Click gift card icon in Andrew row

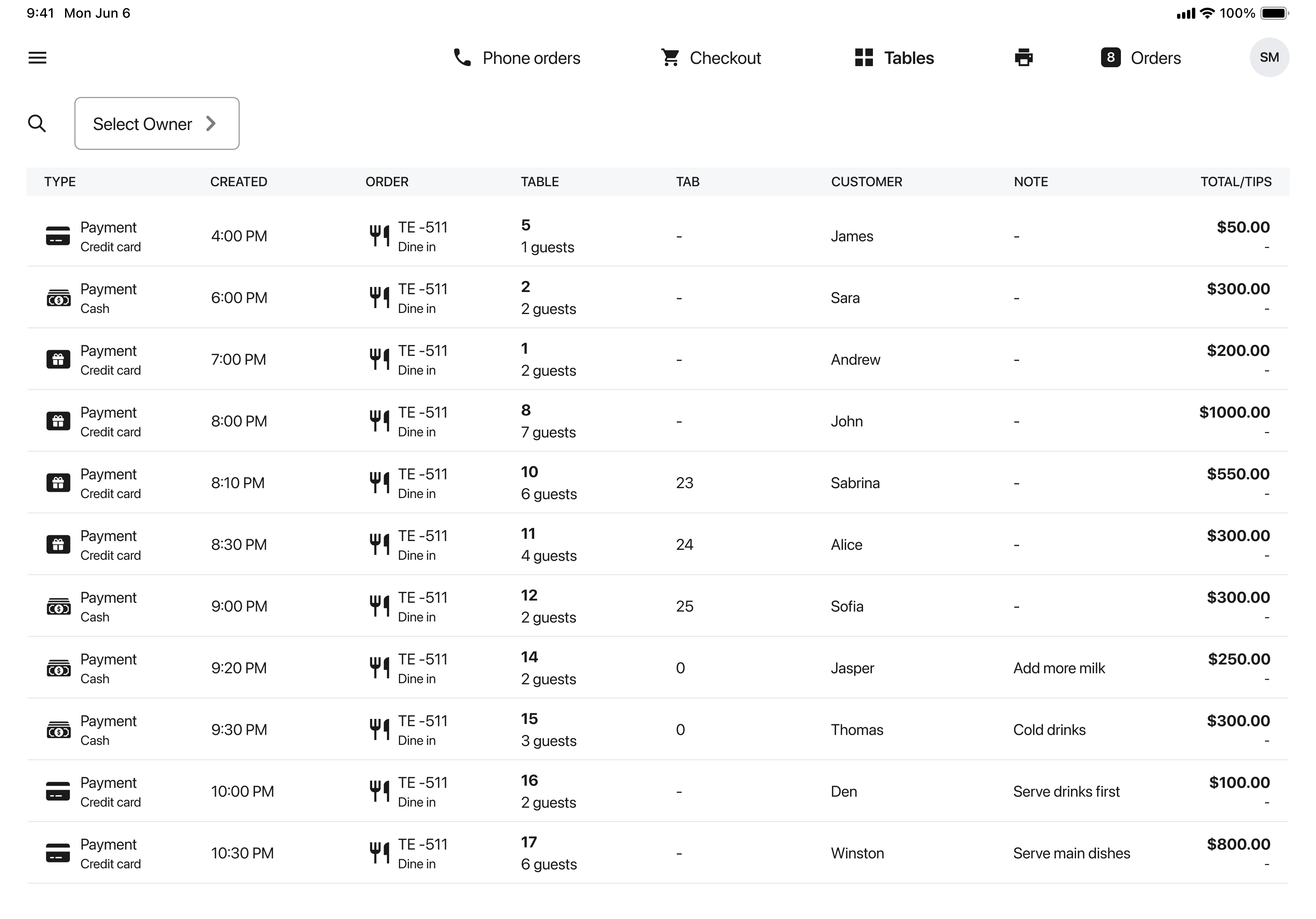pyautogui.click(x=58, y=360)
